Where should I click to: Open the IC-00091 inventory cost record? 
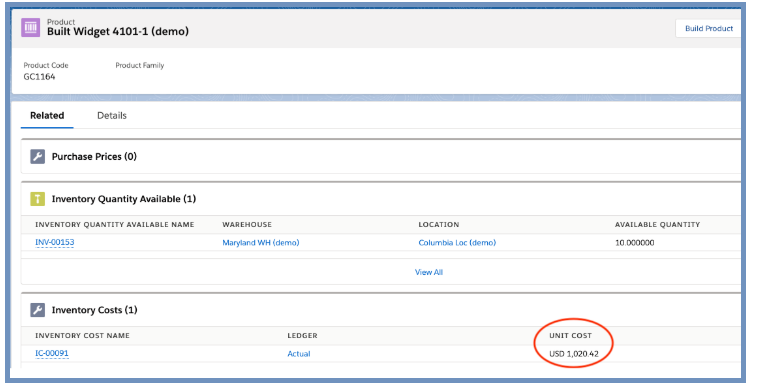[52, 353]
